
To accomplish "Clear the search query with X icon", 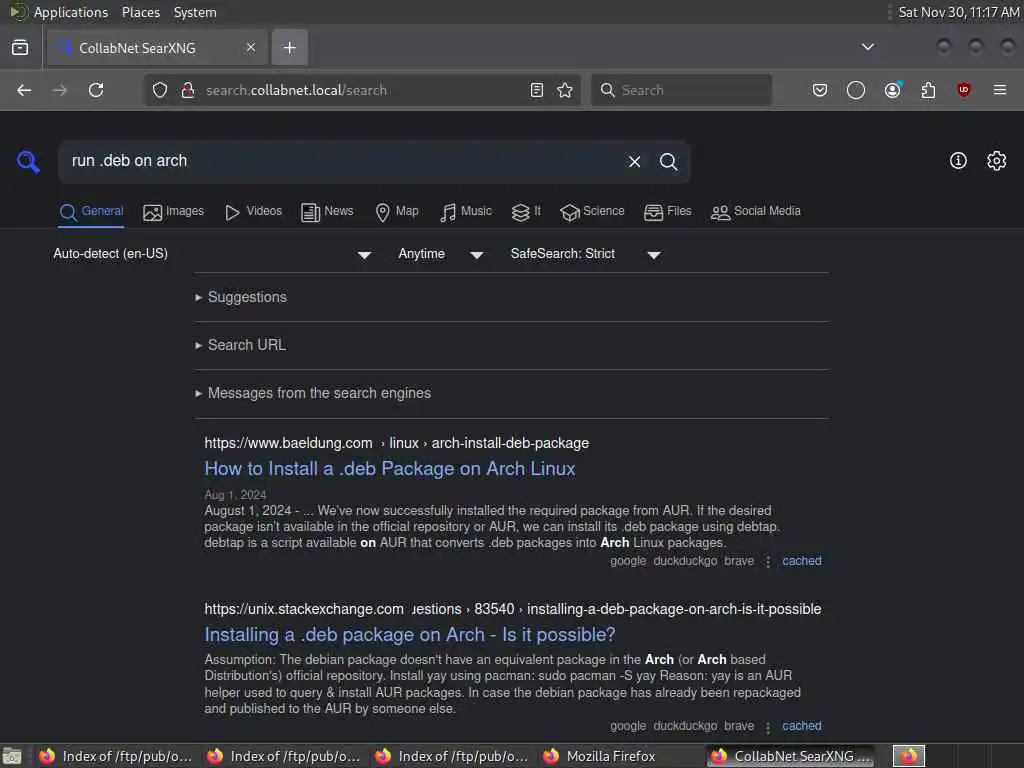I will [634, 161].
